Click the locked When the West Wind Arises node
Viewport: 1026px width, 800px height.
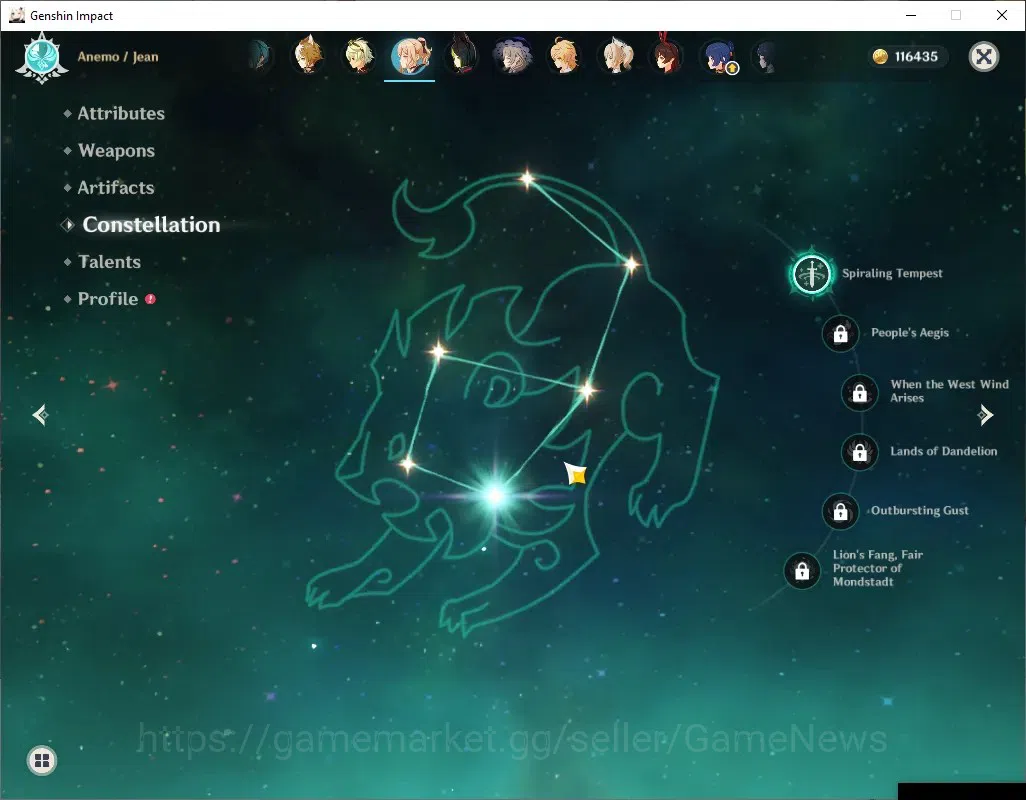pyautogui.click(x=859, y=392)
